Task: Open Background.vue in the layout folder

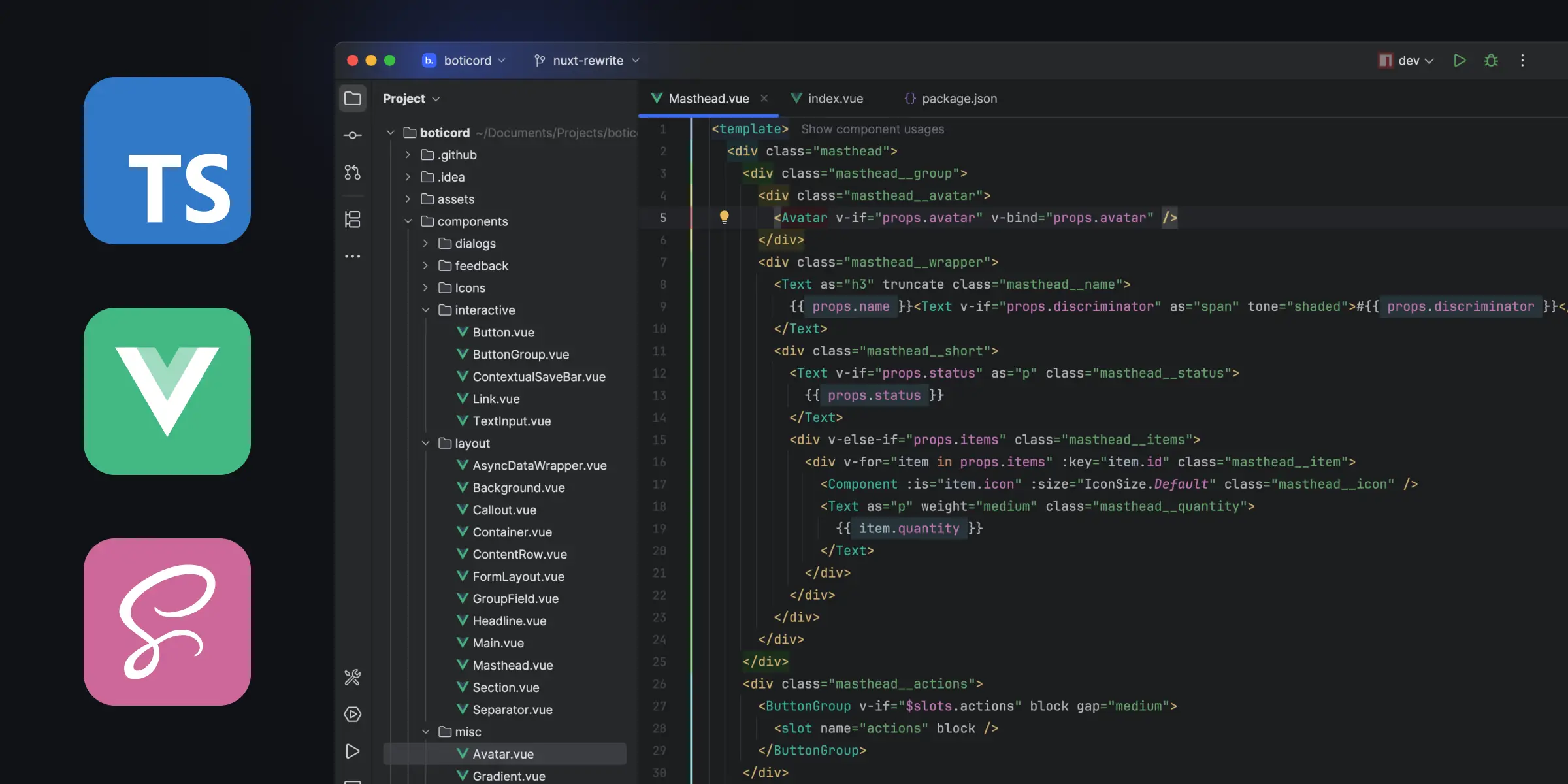Action: (x=511, y=488)
